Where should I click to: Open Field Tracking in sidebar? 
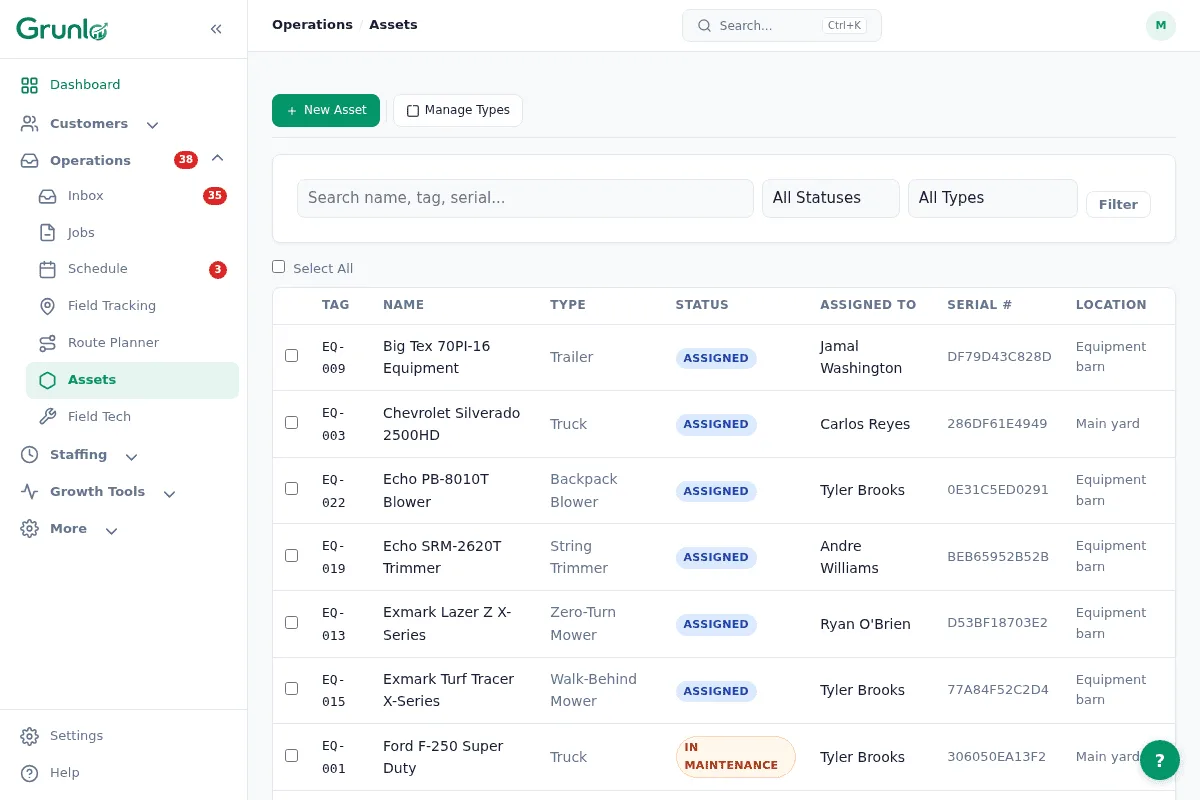(x=132, y=306)
